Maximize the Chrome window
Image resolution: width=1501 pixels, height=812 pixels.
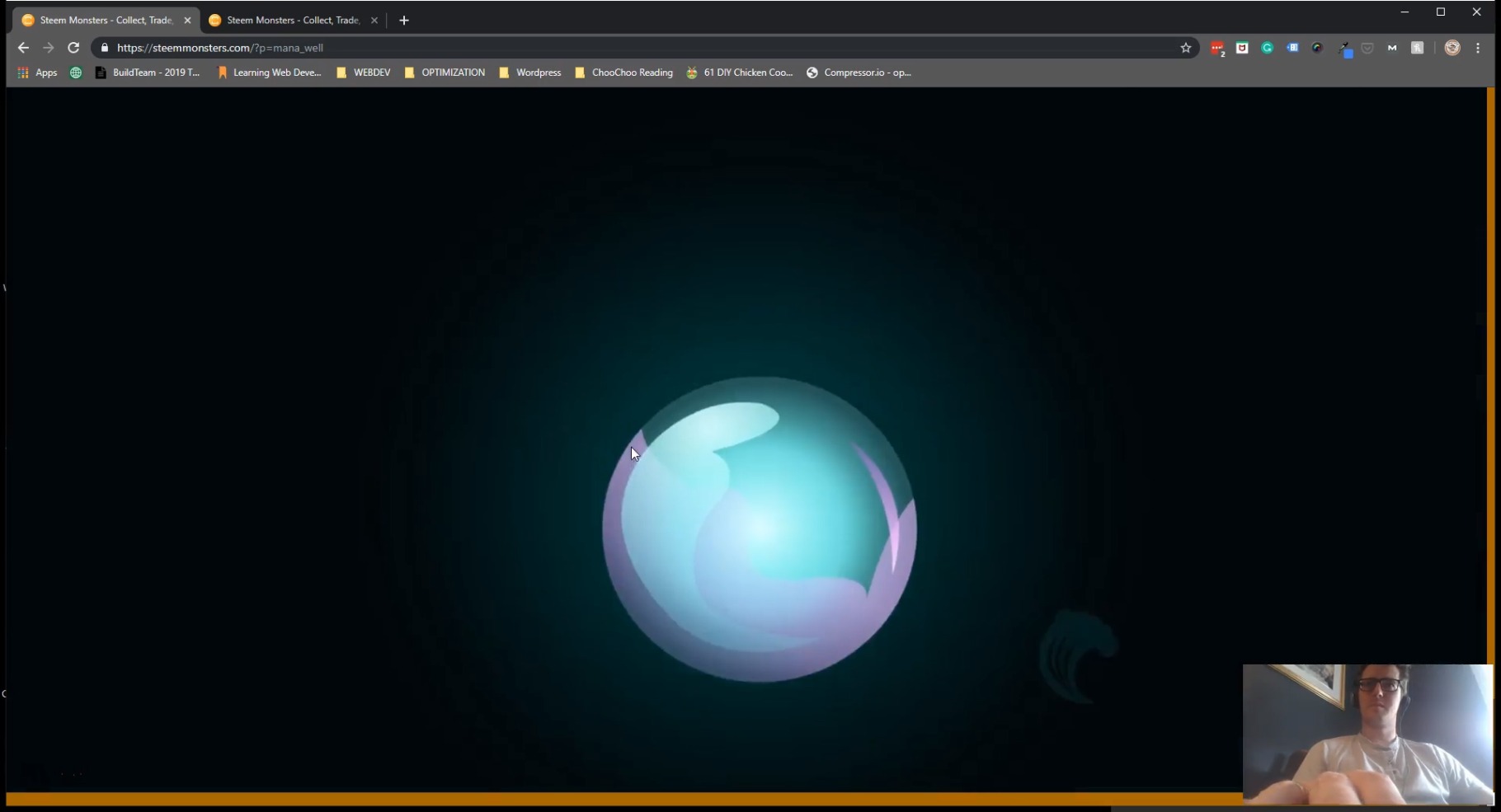(x=1441, y=12)
